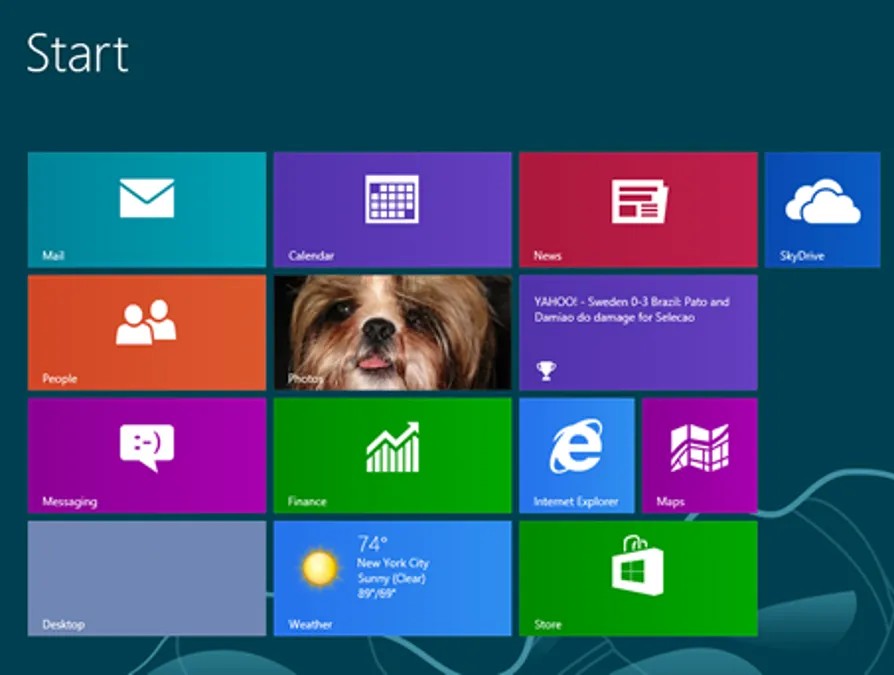Click the Finance label text
This screenshot has width=894, height=675.
click(307, 502)
